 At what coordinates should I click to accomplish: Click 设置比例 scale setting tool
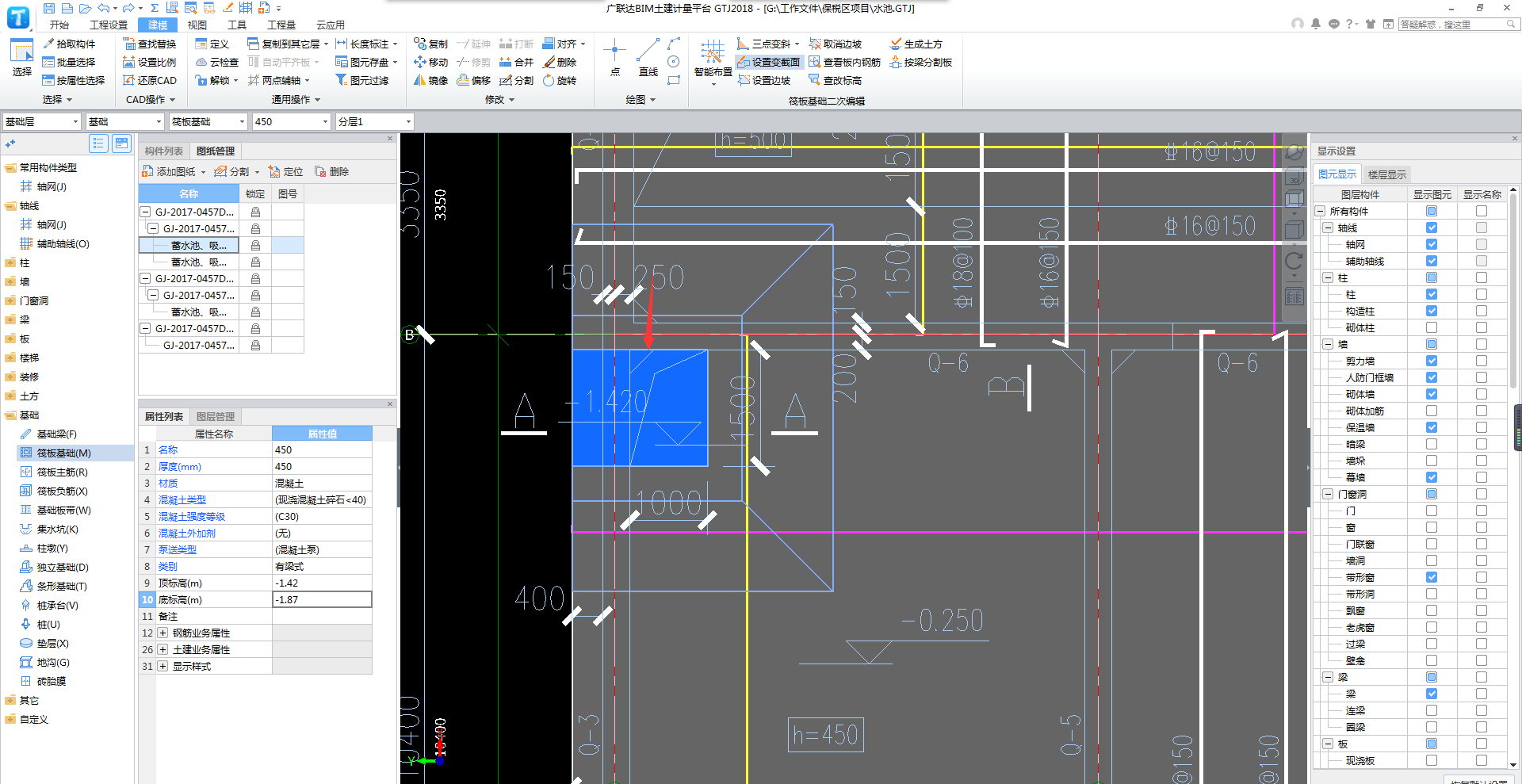[150, 62]
